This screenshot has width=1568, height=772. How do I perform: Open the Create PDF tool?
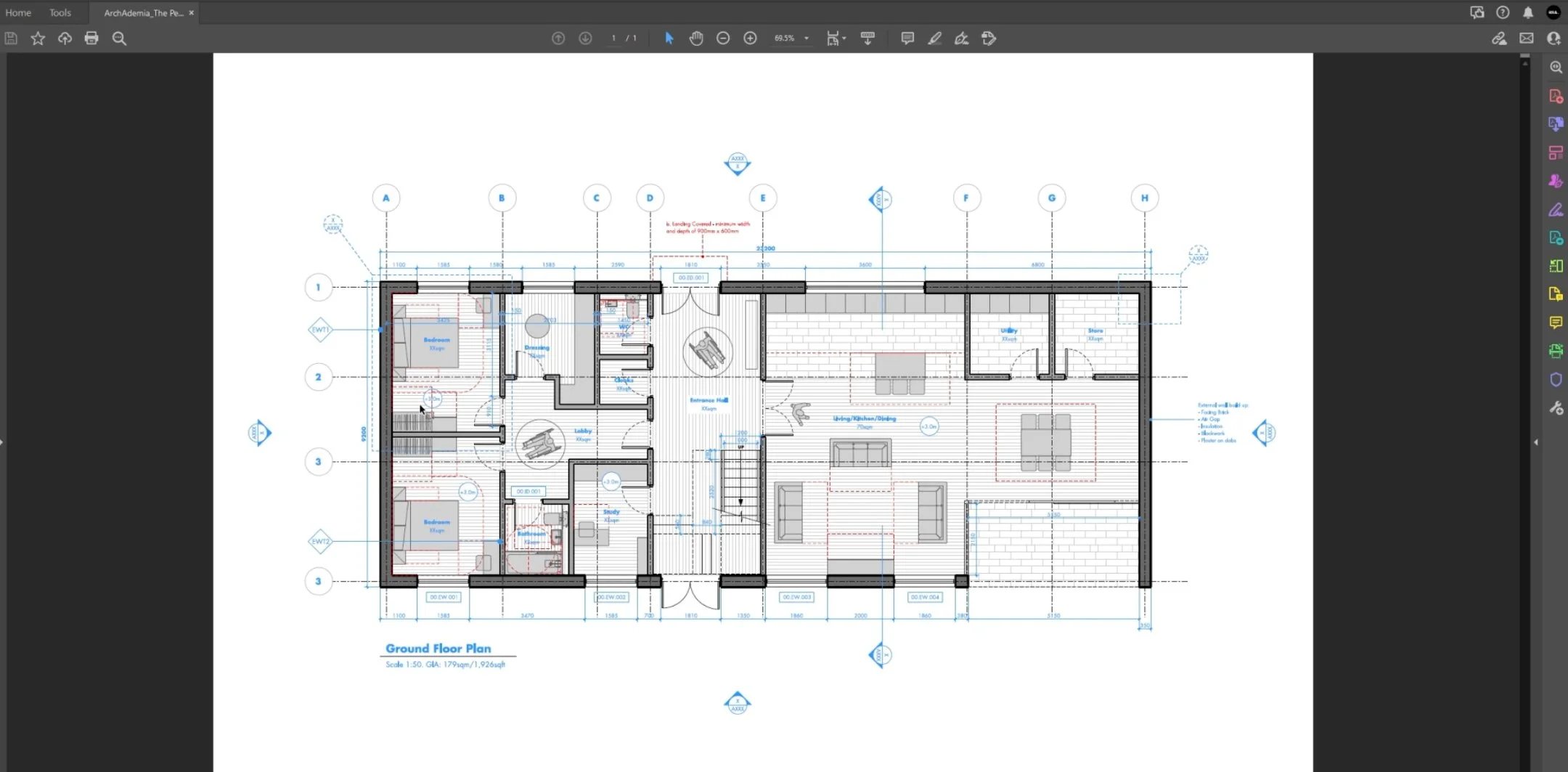(1556, 95)
